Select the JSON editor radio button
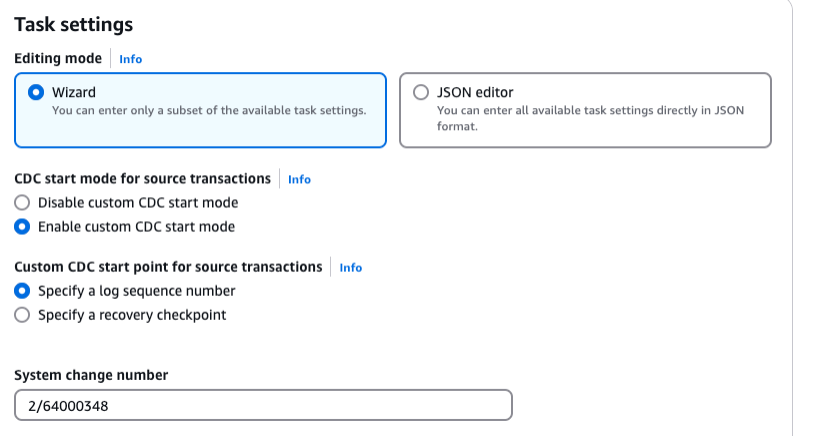The image size is (830, 436). coord(421,92)
